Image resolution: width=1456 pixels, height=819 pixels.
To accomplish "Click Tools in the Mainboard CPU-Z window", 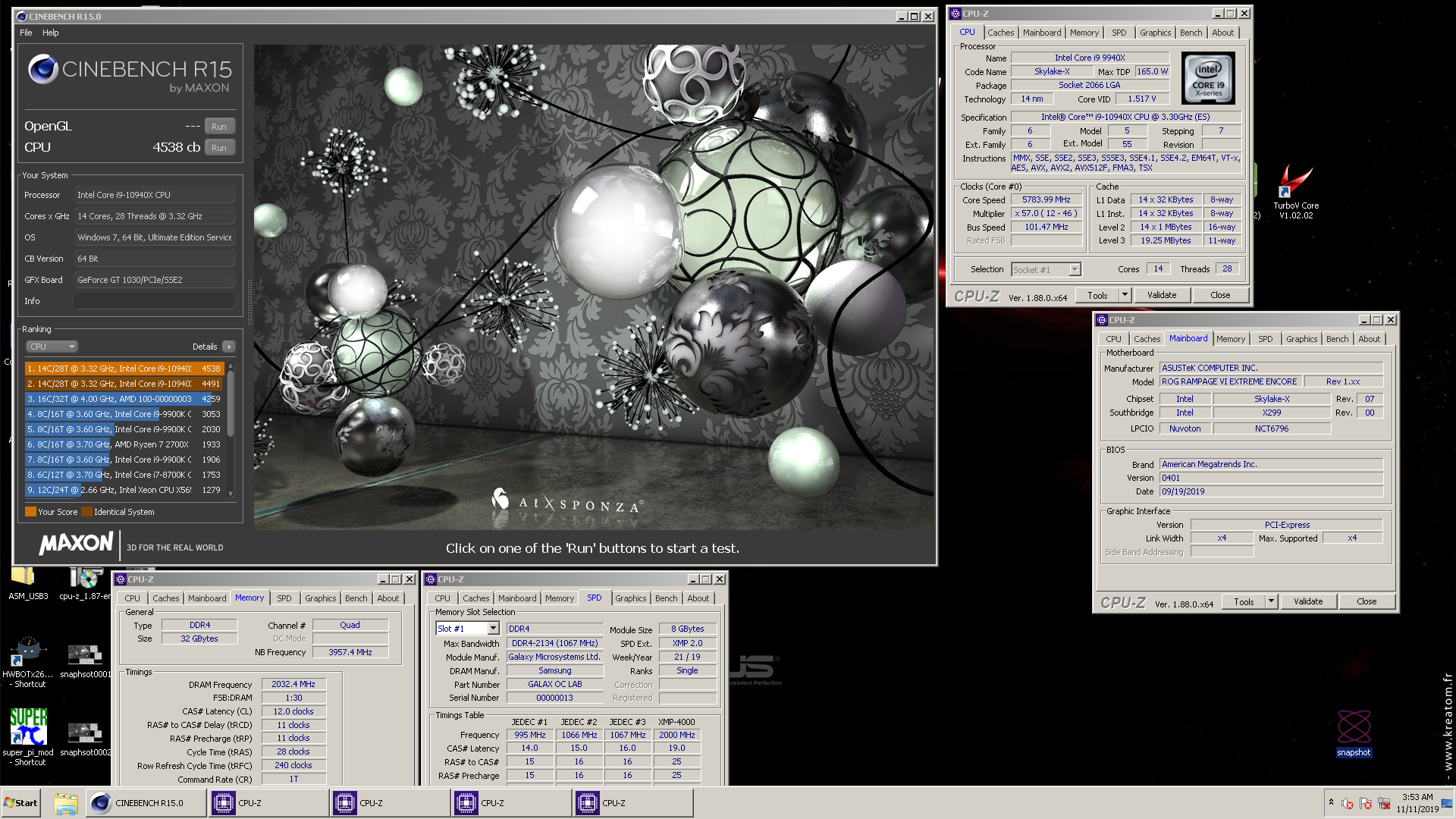I will tap(1244, 601).
